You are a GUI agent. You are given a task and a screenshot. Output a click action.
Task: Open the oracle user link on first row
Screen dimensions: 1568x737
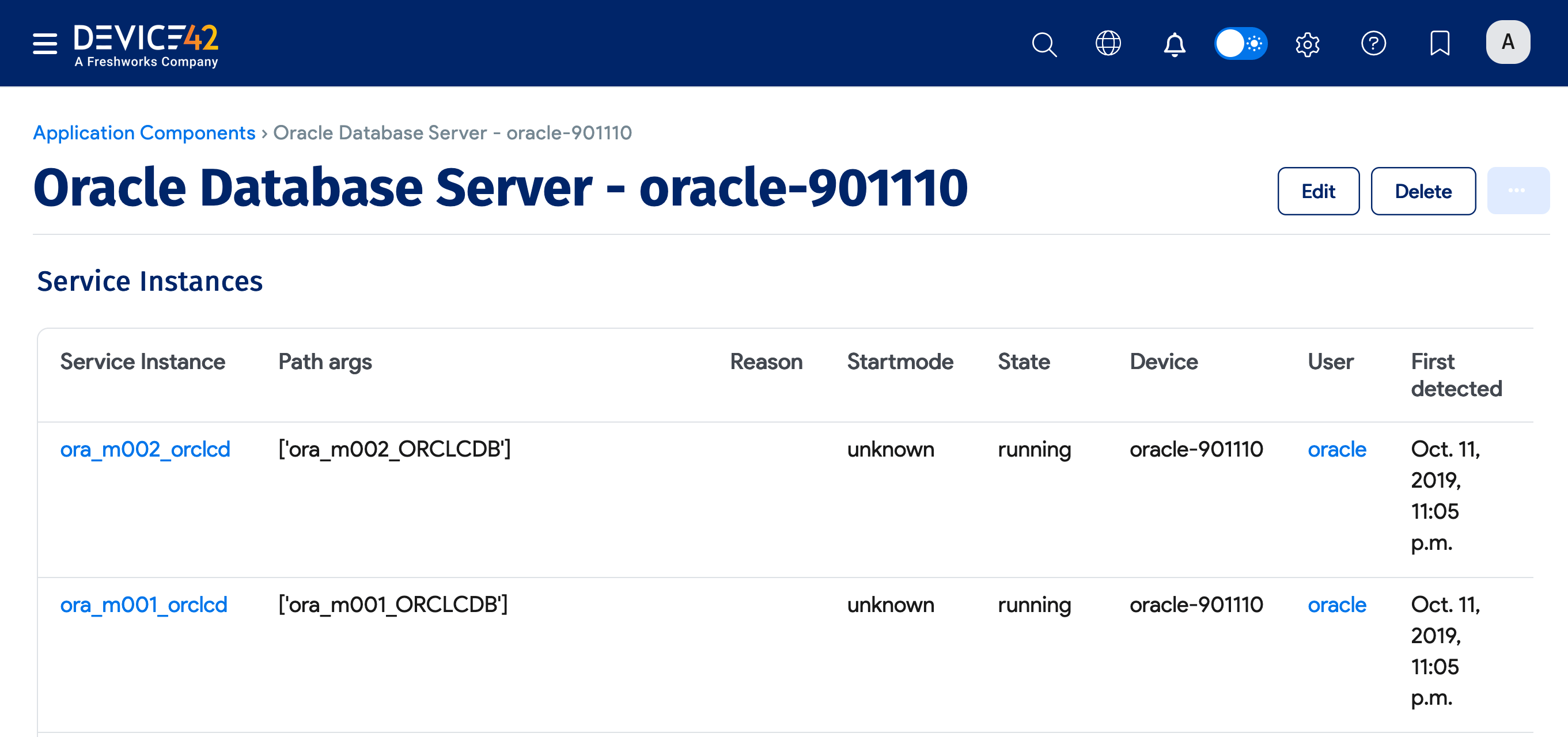tap(1336, 449)
